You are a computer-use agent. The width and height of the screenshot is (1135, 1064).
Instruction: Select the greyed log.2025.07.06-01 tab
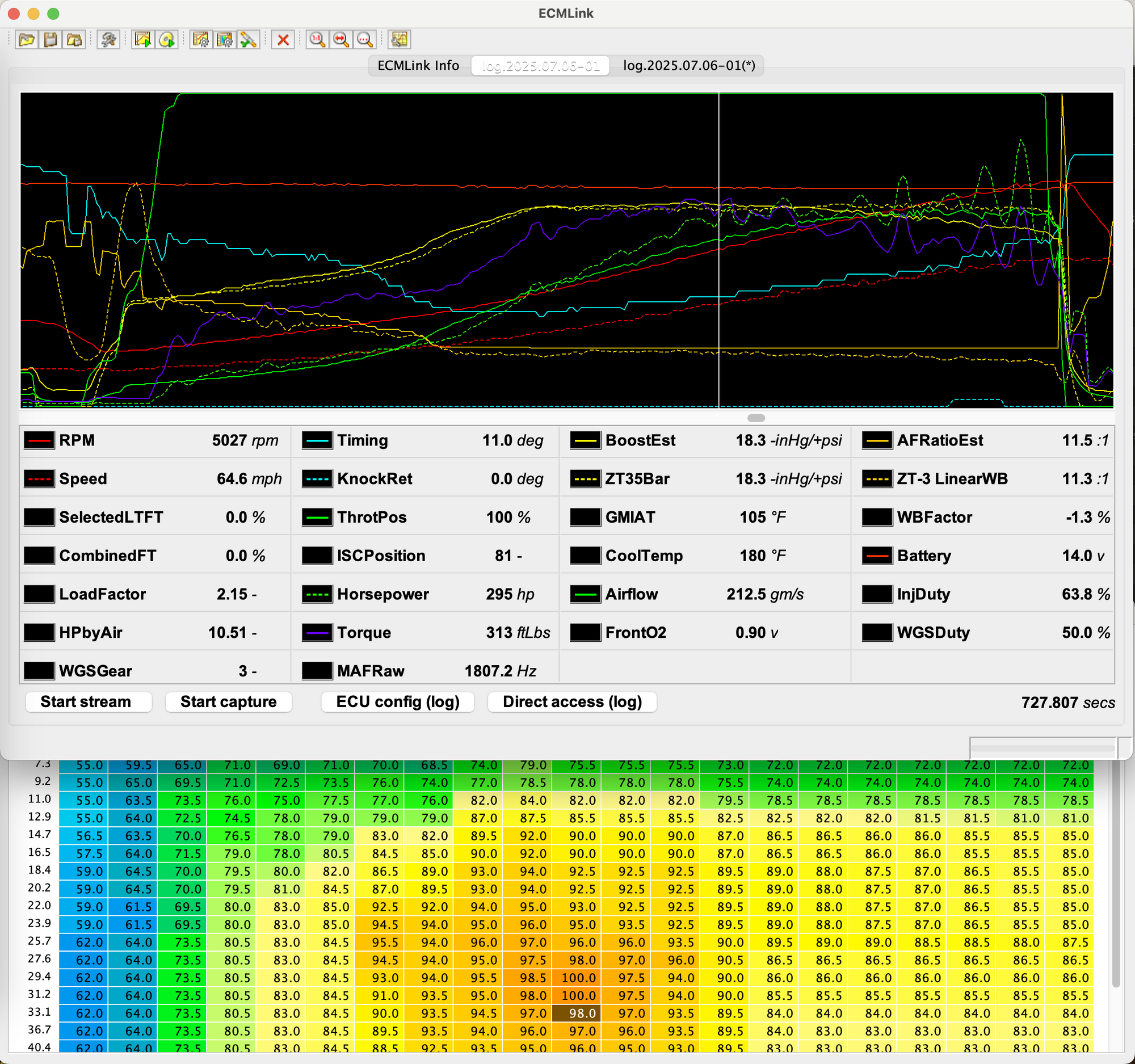tap(541, 66)
